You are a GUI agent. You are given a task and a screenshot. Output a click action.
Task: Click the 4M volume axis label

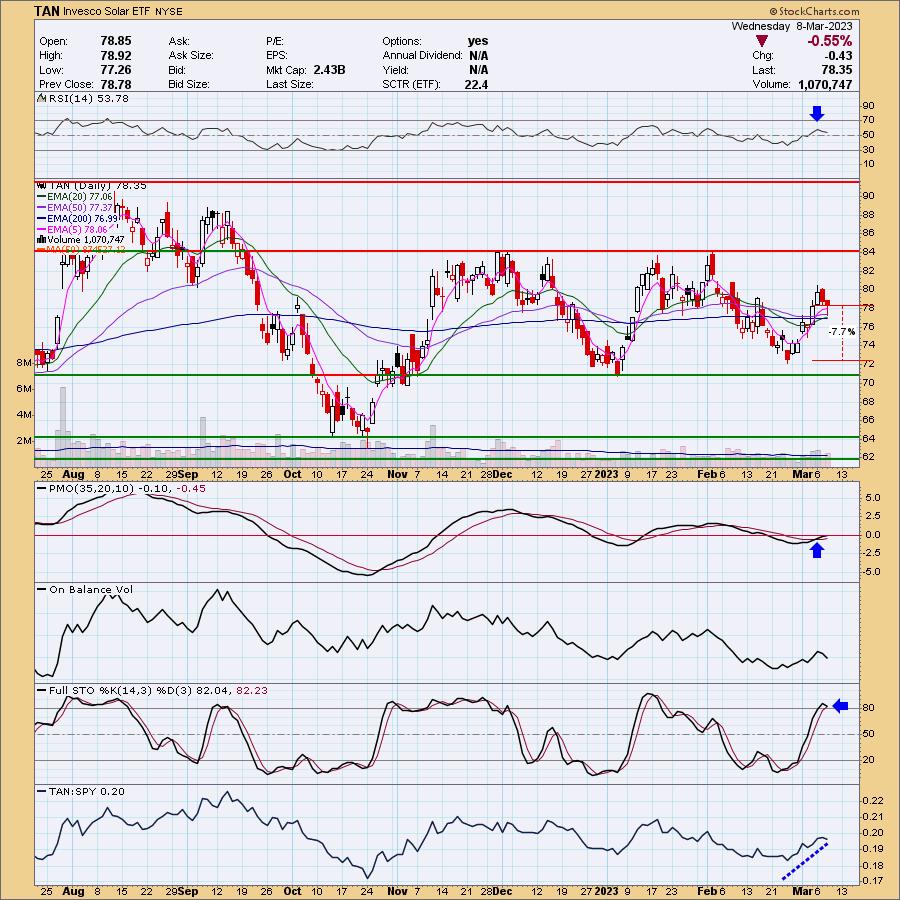(24, 414)
